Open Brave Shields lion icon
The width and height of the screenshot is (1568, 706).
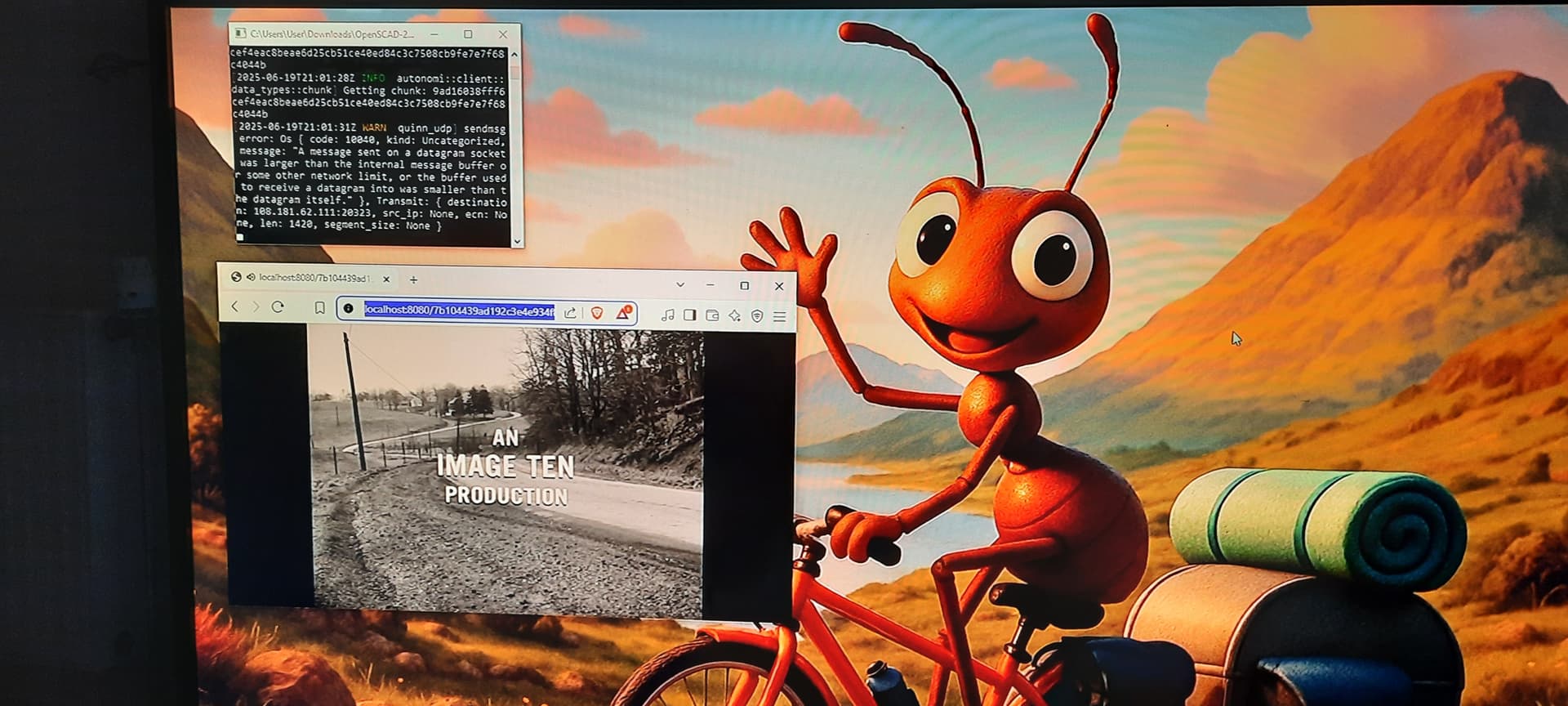(x=597, y=313)
